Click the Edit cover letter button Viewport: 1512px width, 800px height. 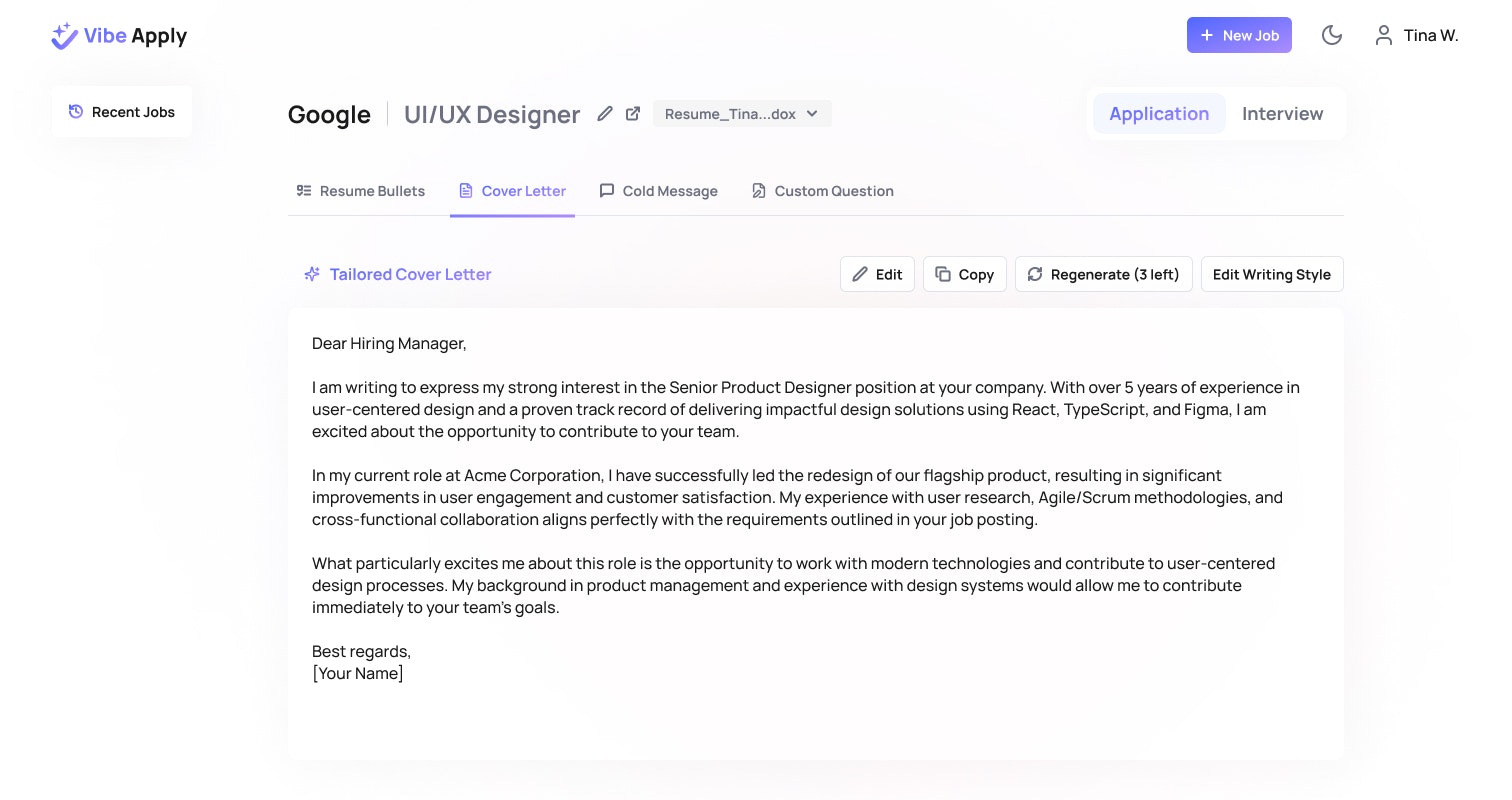coord(877,274)
